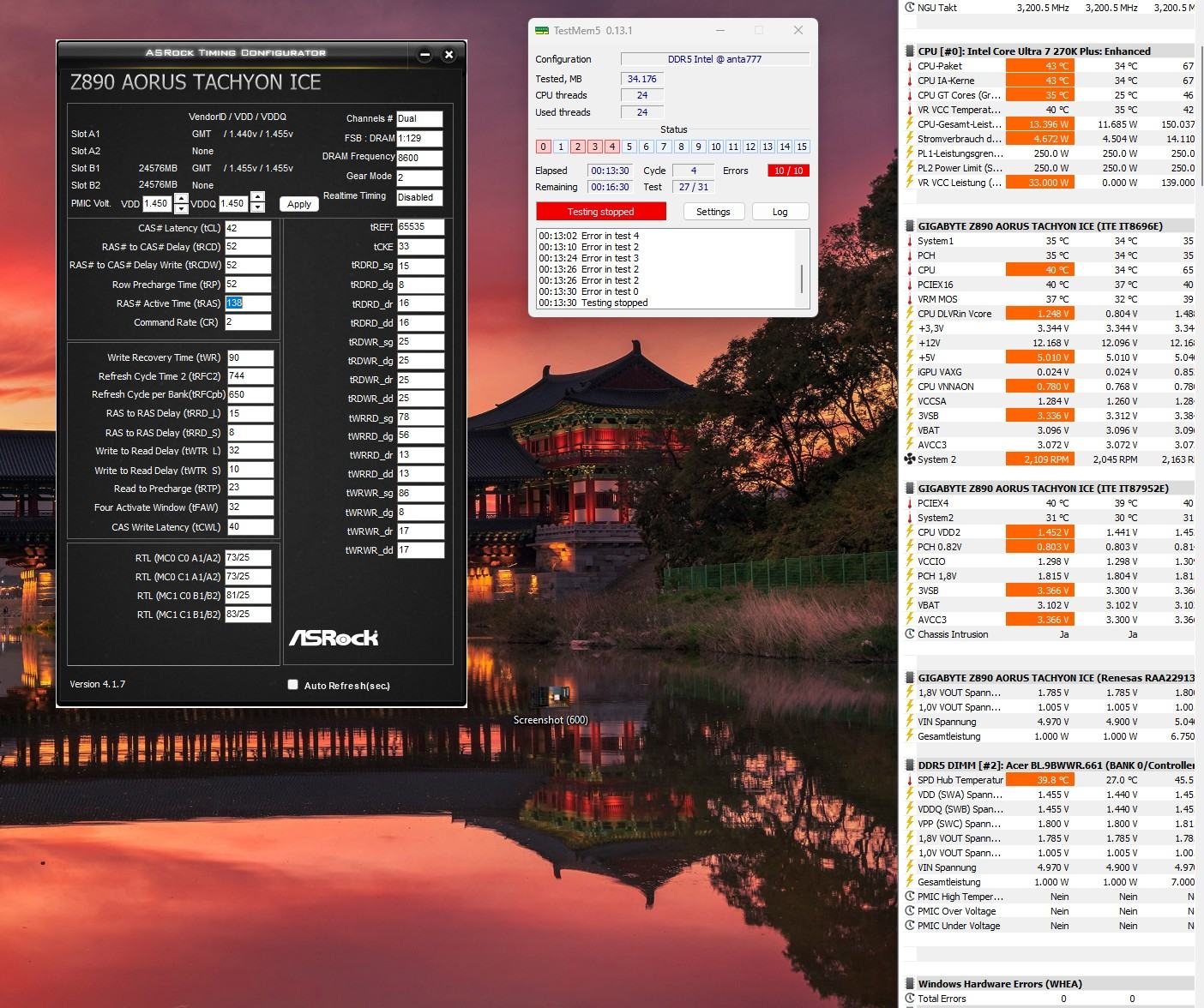Click the Refresh Cycle Time 2 (tRFC2) field
The width and height of the screenshot is (1204, 1008).
pos(250,376)
